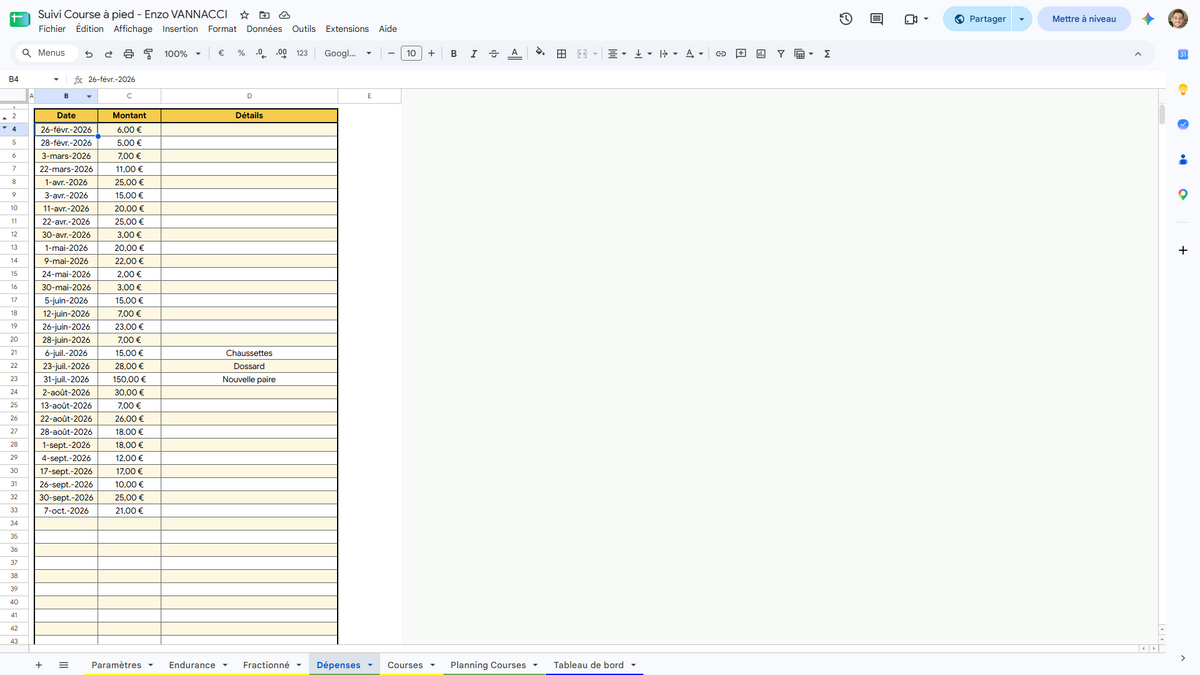
Task: Toggle strikethrough formatting
Action: tap(494, 54)
